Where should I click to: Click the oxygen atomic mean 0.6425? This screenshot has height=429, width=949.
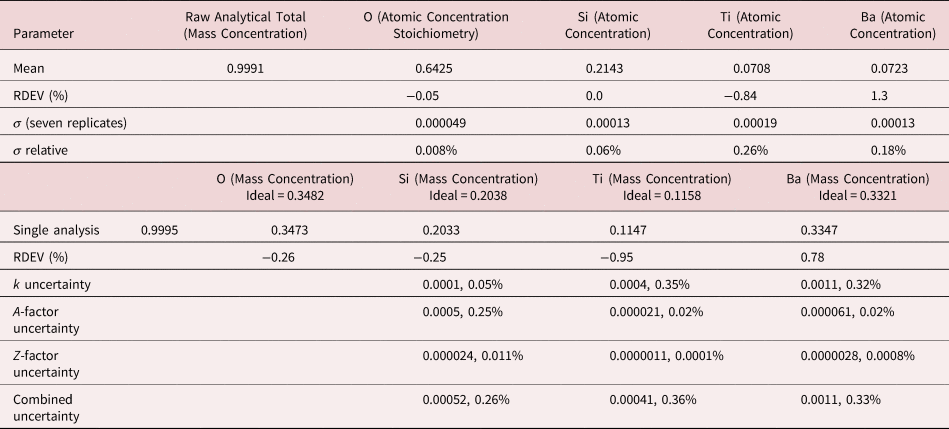point(435,68)
